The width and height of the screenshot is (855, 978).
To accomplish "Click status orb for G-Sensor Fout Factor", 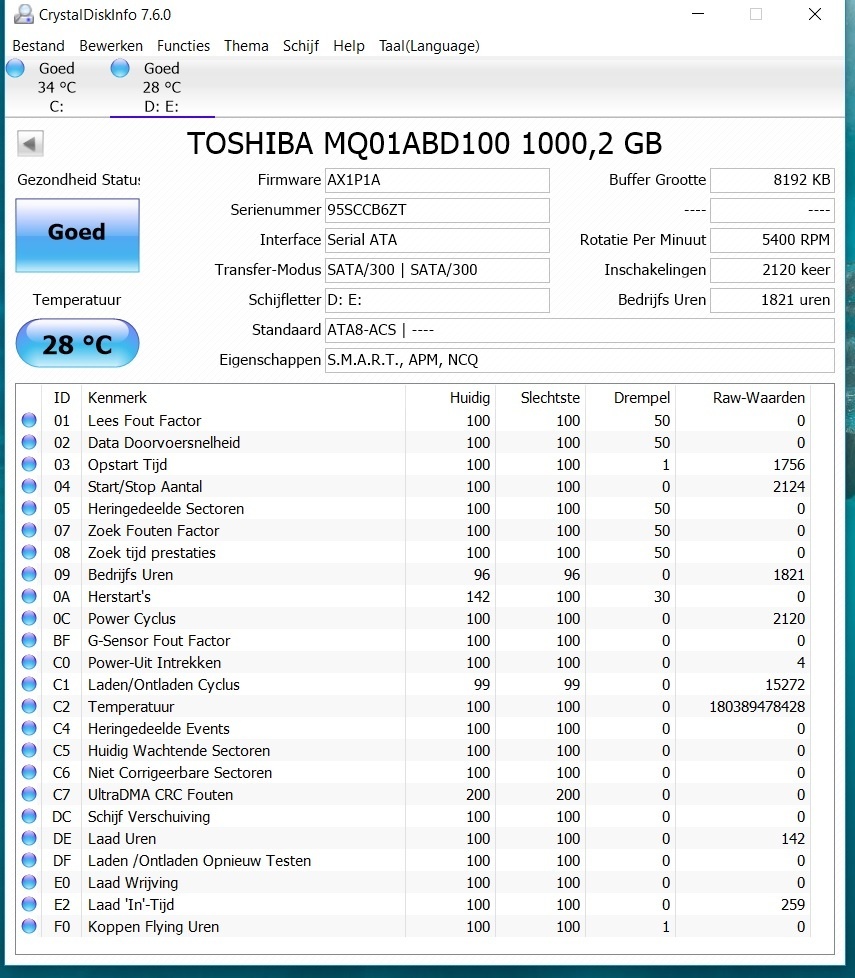I will [29, 641].
